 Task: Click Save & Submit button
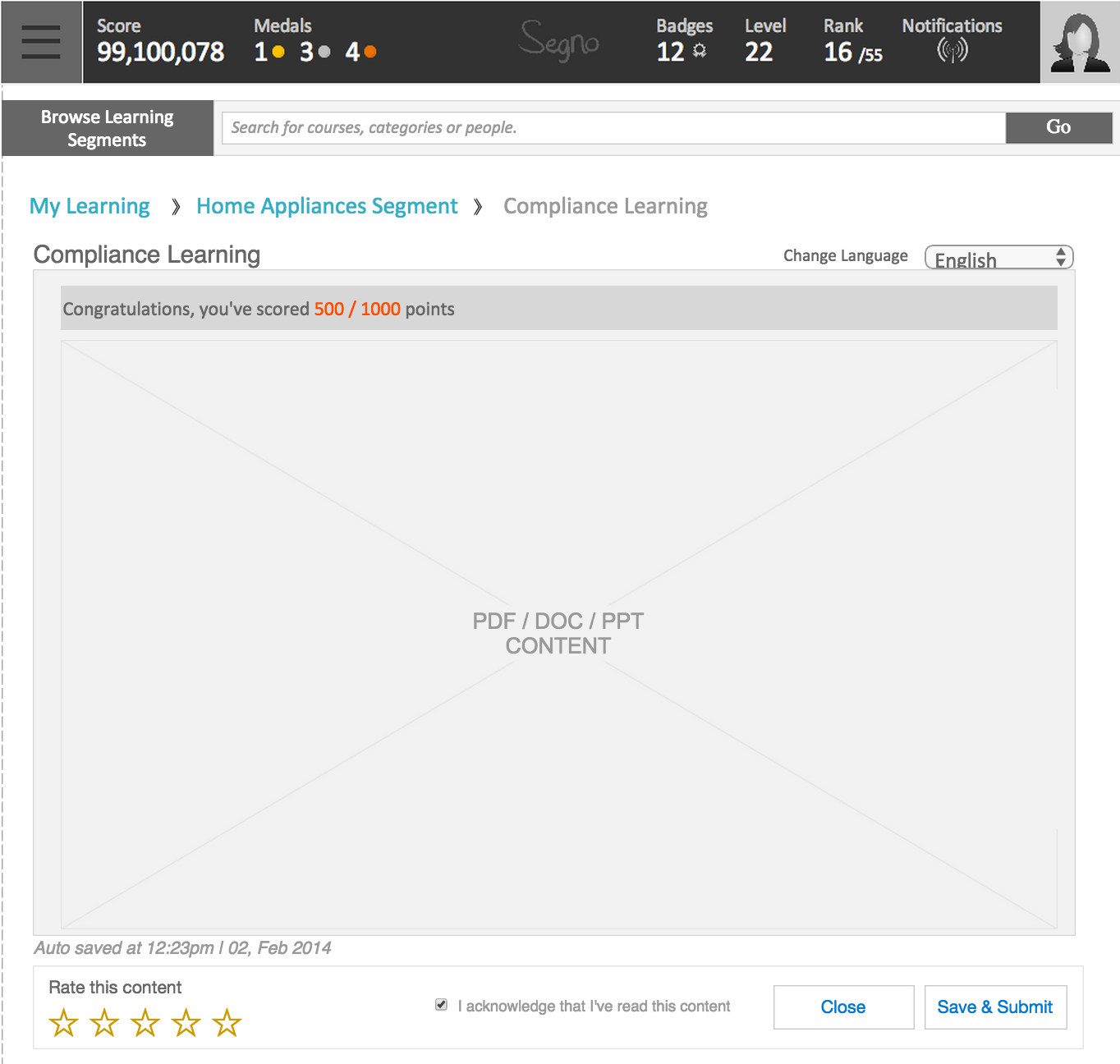pos(996,1007)
